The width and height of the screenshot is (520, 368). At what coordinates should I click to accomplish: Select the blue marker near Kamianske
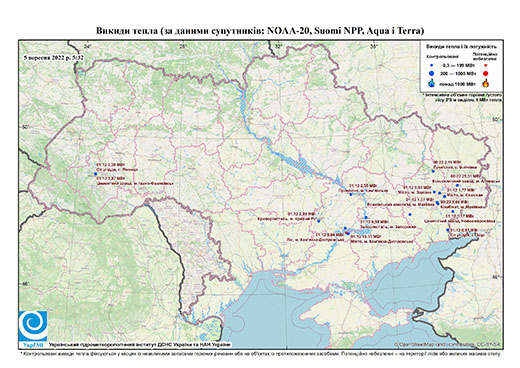tap(351, 194)
